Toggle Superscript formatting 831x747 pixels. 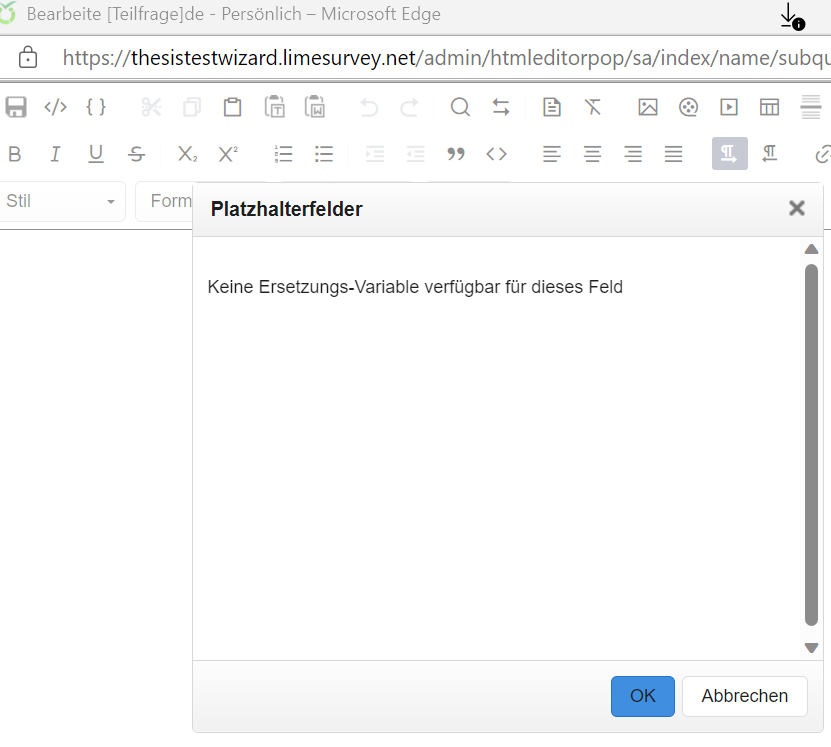pos(228,154)
